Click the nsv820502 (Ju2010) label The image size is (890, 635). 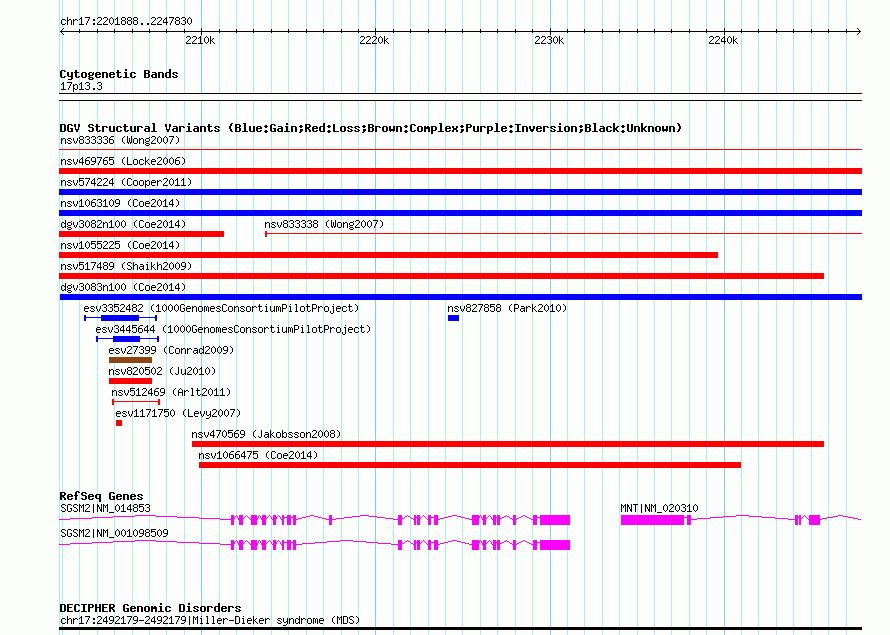(x=162, y=371)
